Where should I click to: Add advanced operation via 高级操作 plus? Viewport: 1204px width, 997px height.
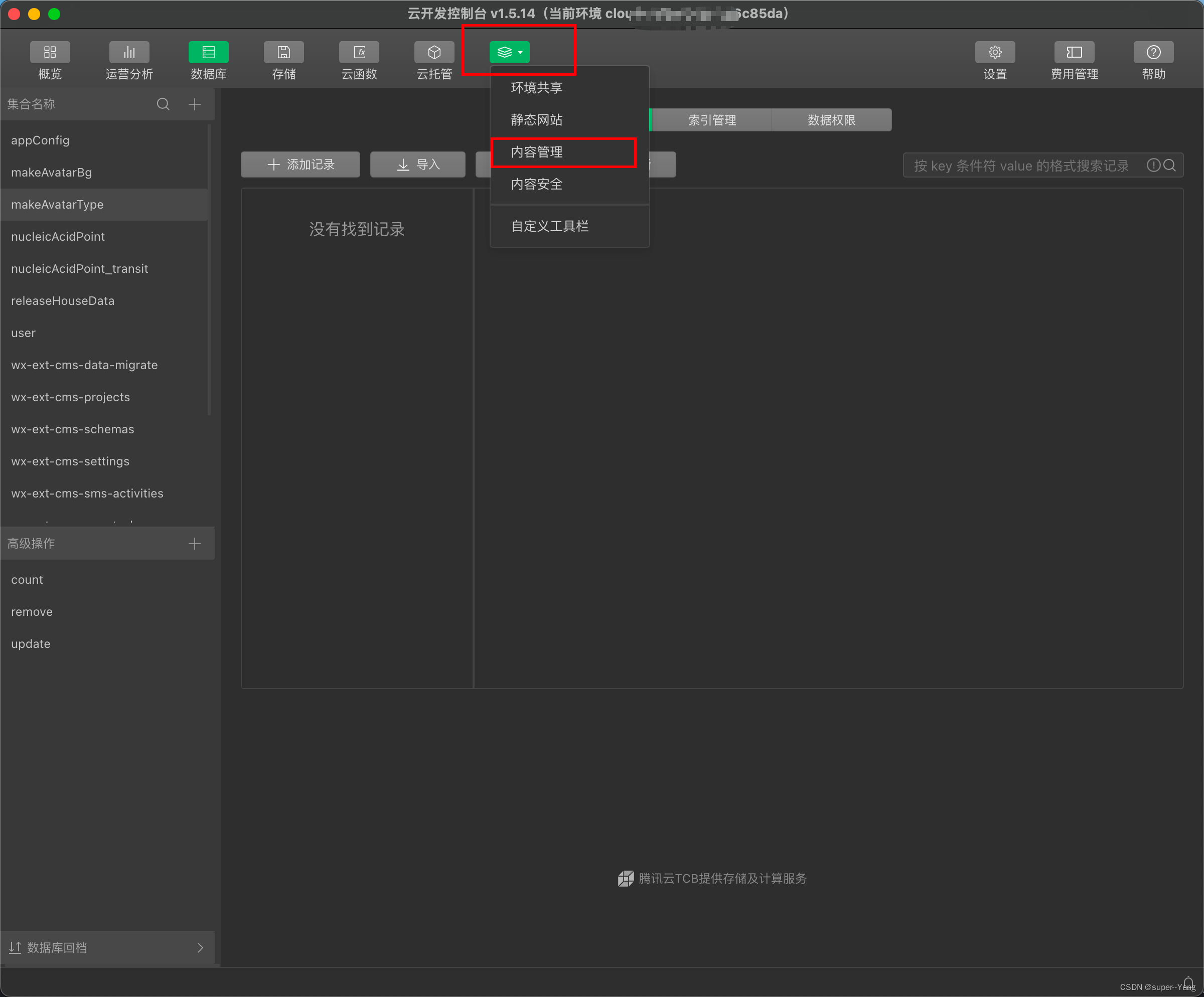pyautogui.click(x=194, y=543)
